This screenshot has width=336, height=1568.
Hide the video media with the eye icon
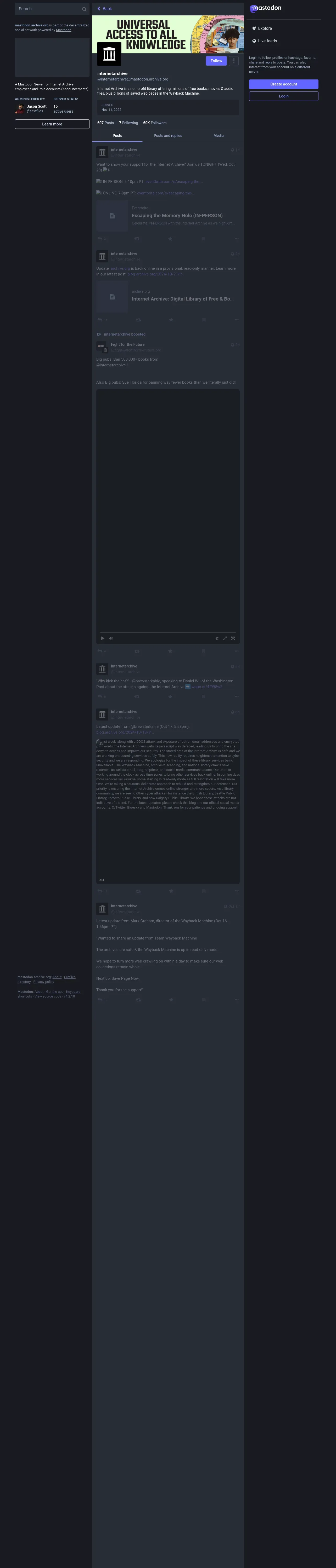click(x=217, y=638)
